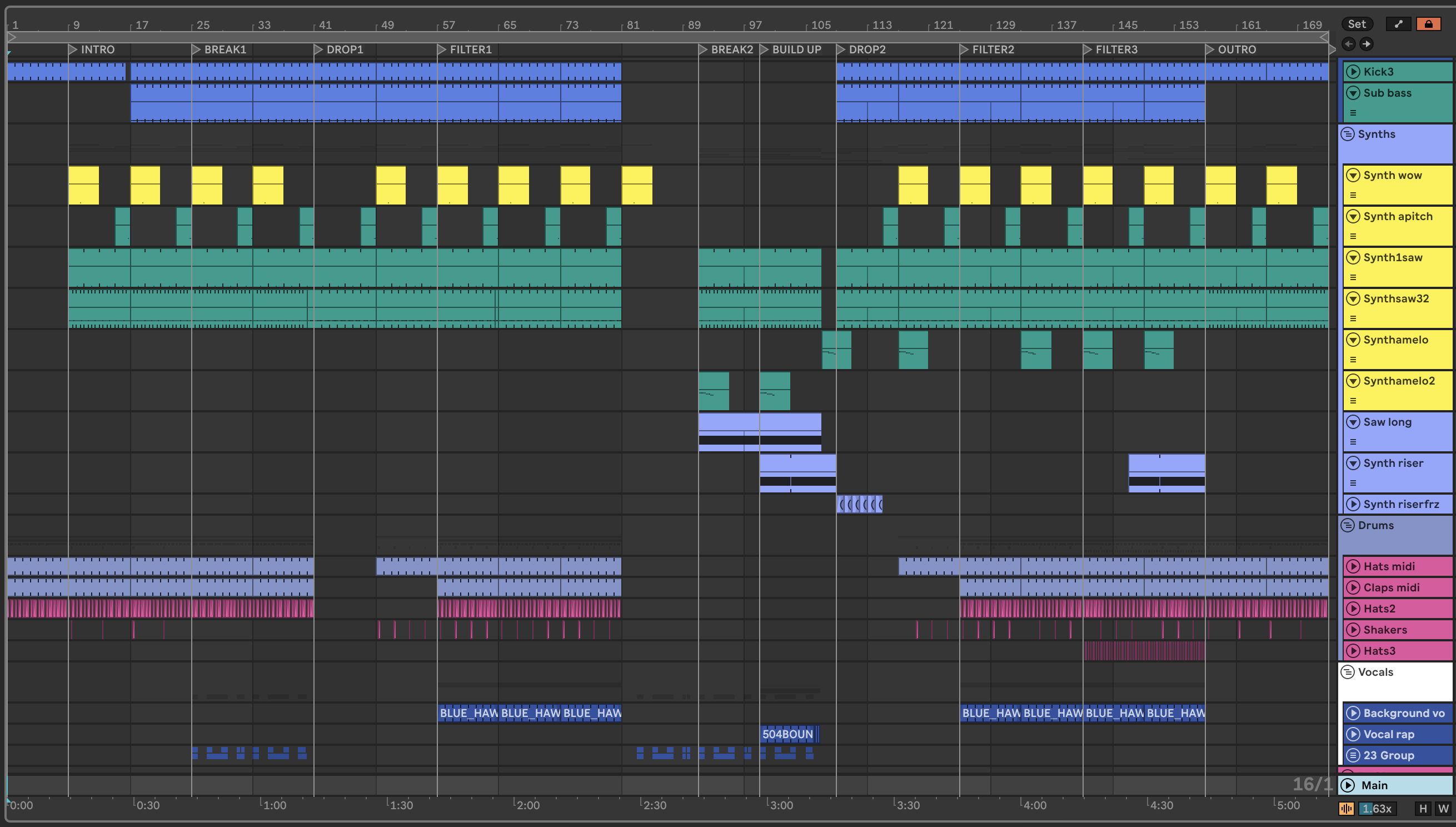Jump to the BREAK2 locator
Viewport: 1456px width, 827px height.
click(726, 49)
